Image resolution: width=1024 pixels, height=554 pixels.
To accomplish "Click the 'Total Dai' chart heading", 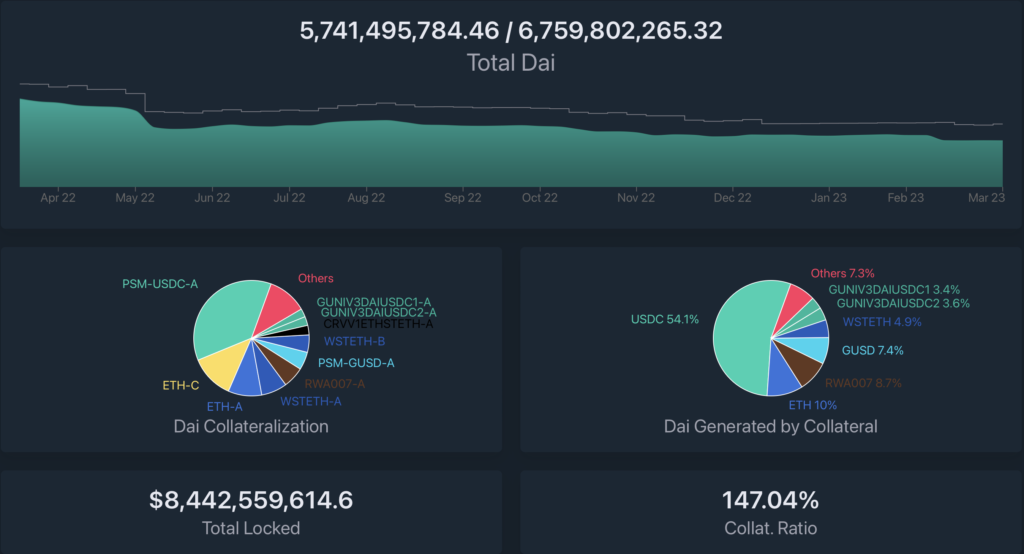I will click(511, 62).
